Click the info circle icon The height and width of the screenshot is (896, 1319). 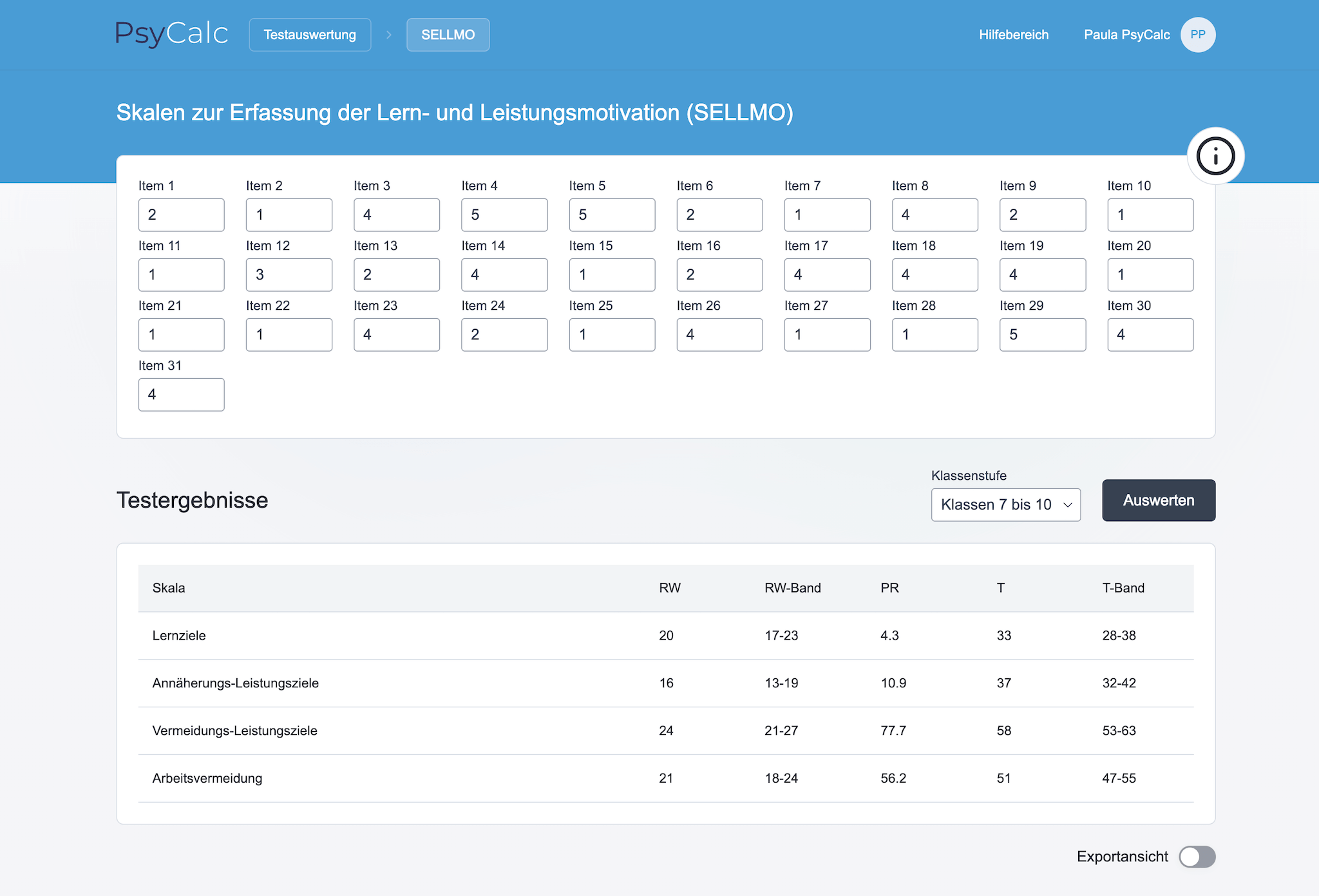1215,156
